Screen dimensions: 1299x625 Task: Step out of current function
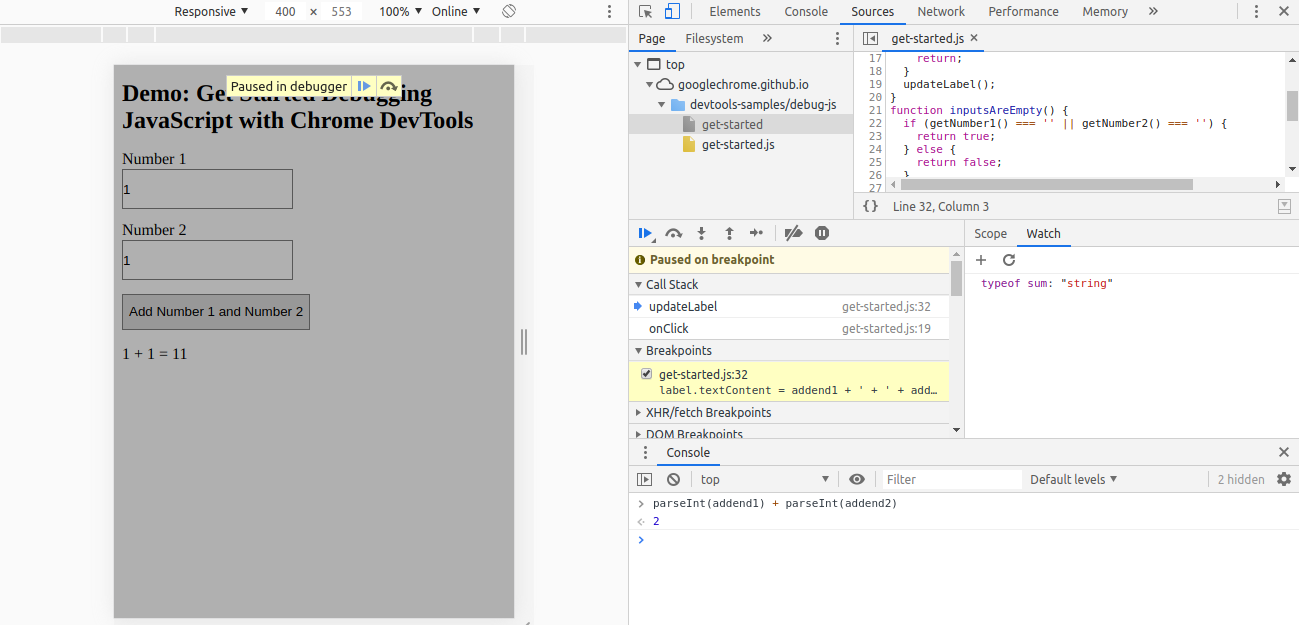pos(729,233)
